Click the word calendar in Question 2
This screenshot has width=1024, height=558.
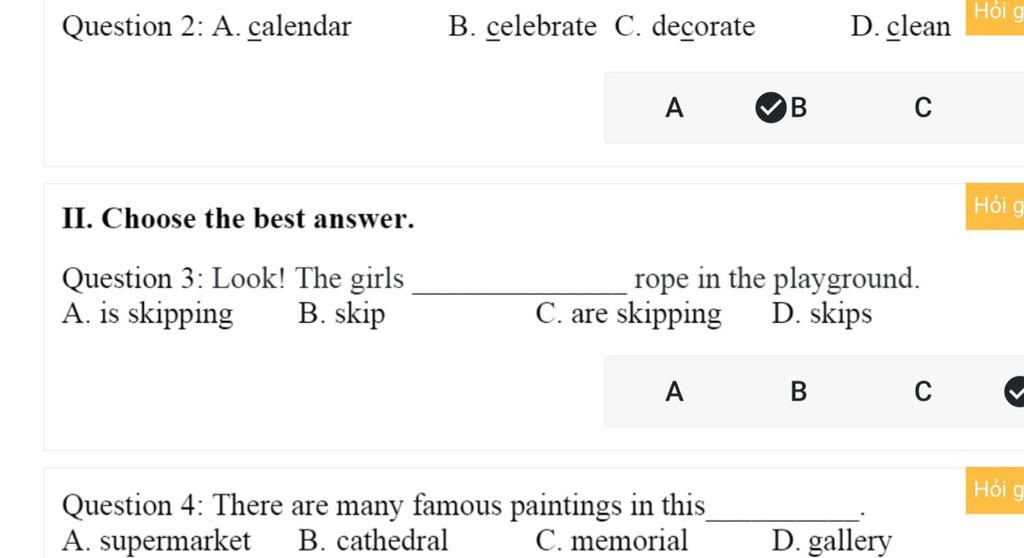300,27
